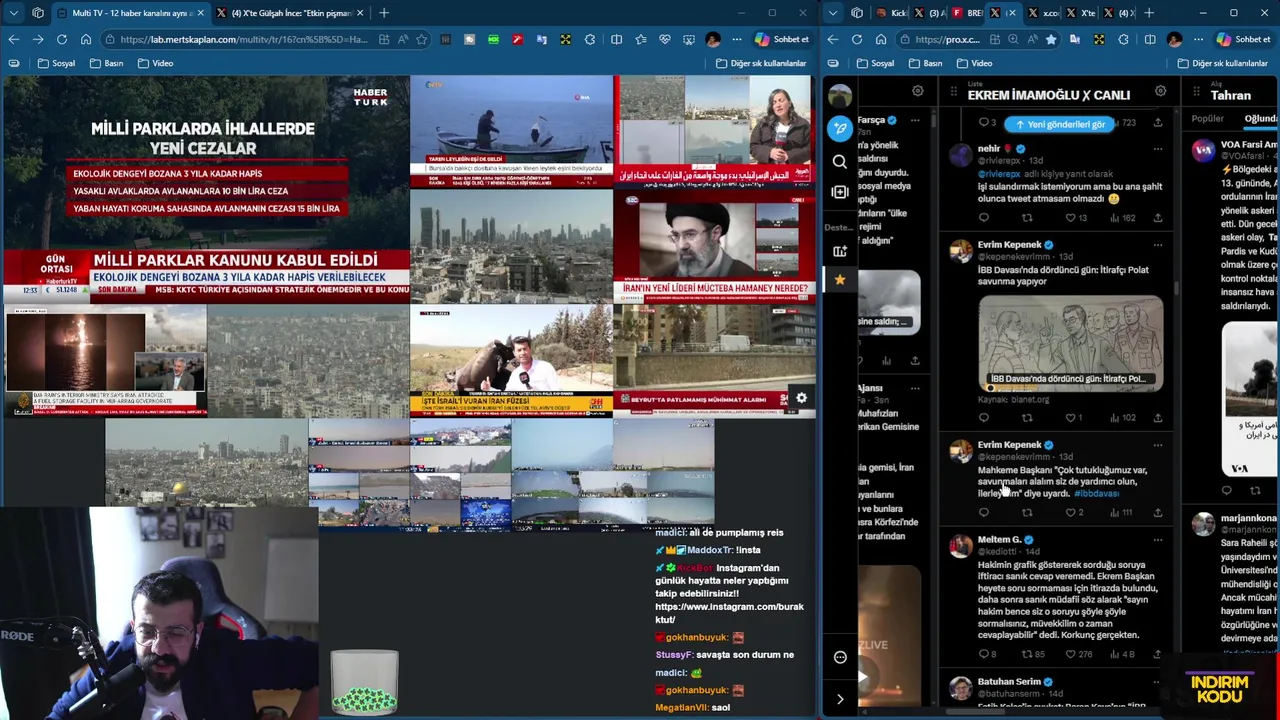Switch to Kick tab in right browser
This screenshot has width=1280, height=720.
[891, 13]
